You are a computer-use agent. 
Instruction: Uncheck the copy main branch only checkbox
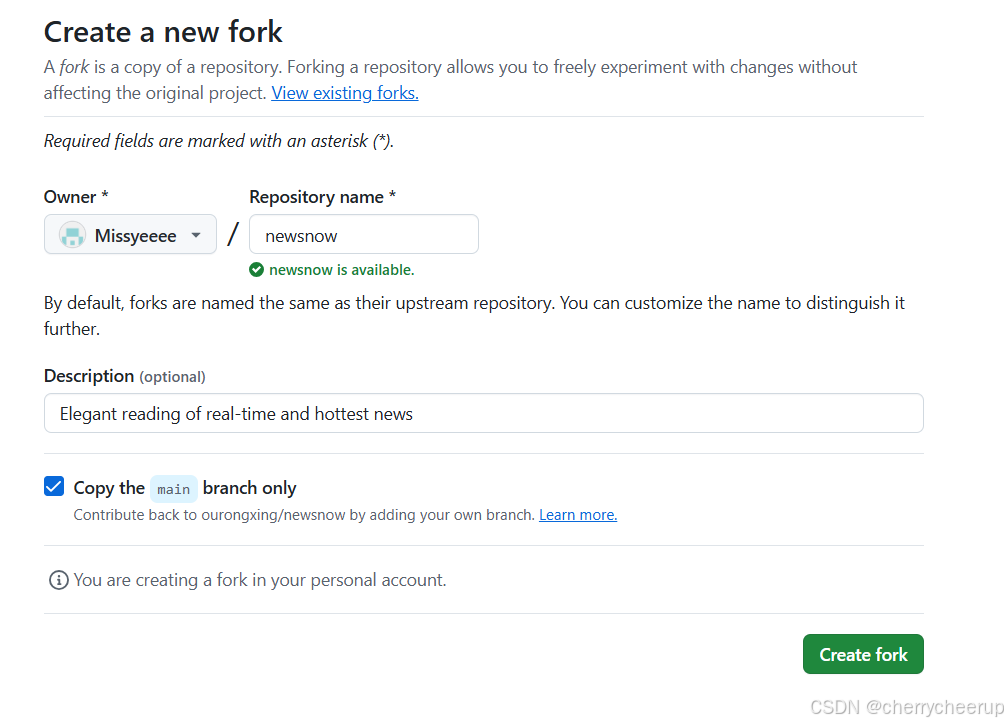[54, 487]
